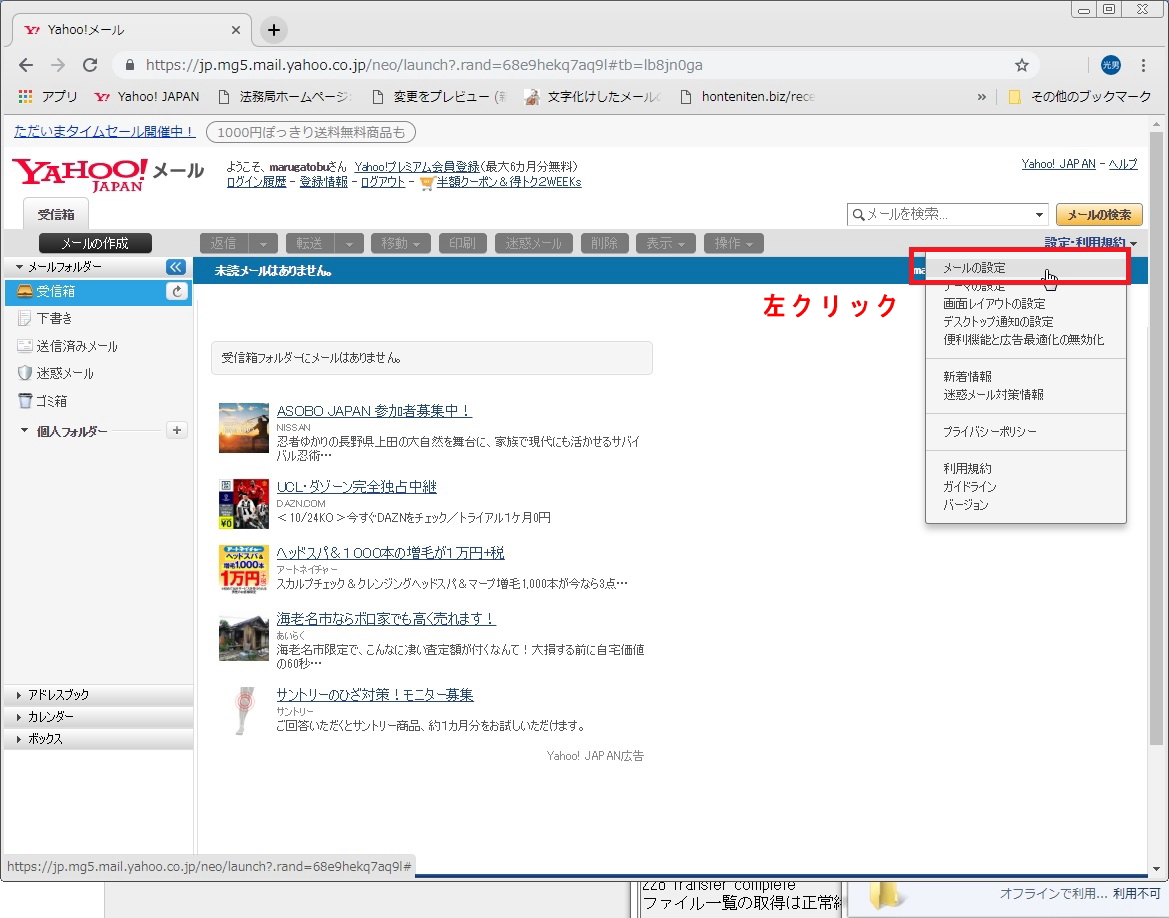The image size is (1169, 918).
Task: Click the メールの作成 compose button
Action: pyautogui.click(x=96, y=243)
